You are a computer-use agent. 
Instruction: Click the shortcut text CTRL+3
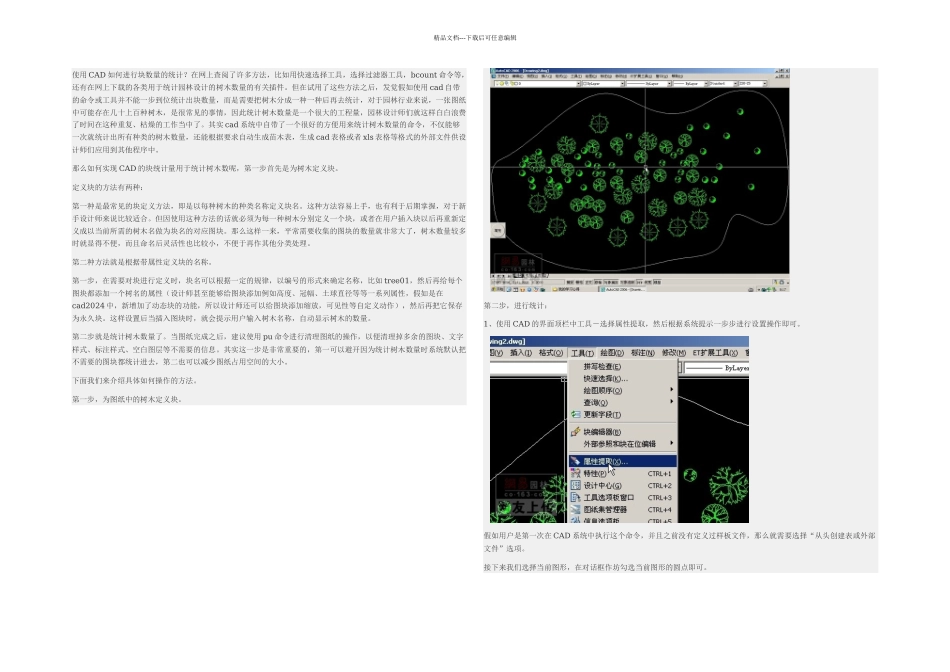659,497
